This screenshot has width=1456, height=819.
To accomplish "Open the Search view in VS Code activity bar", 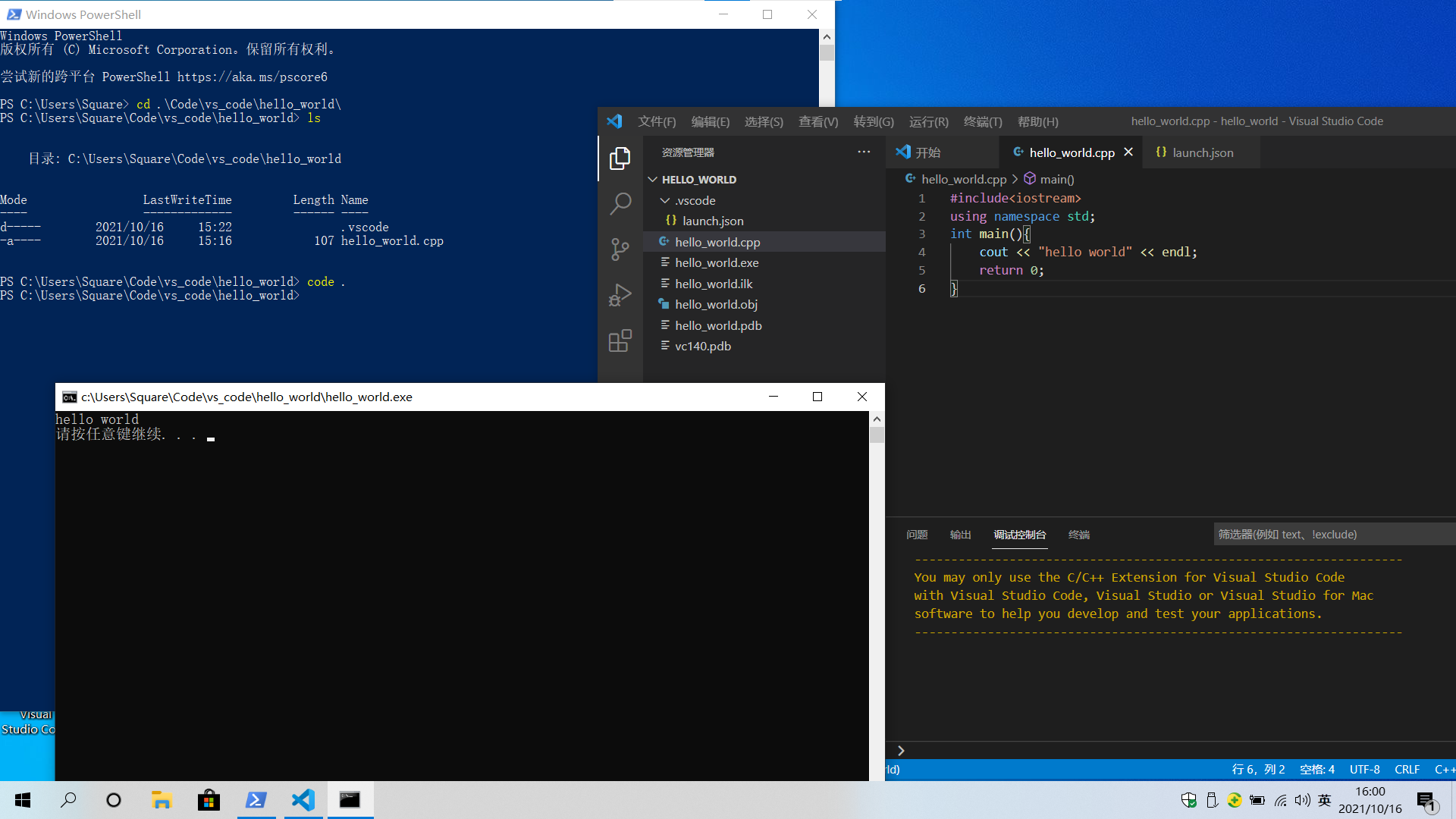I will coord(620,203).
